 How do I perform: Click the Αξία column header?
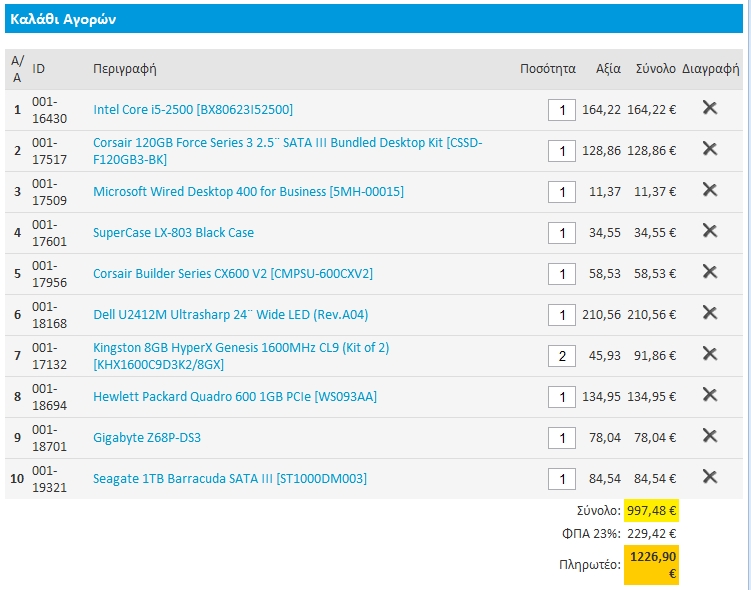pos(608,69)
